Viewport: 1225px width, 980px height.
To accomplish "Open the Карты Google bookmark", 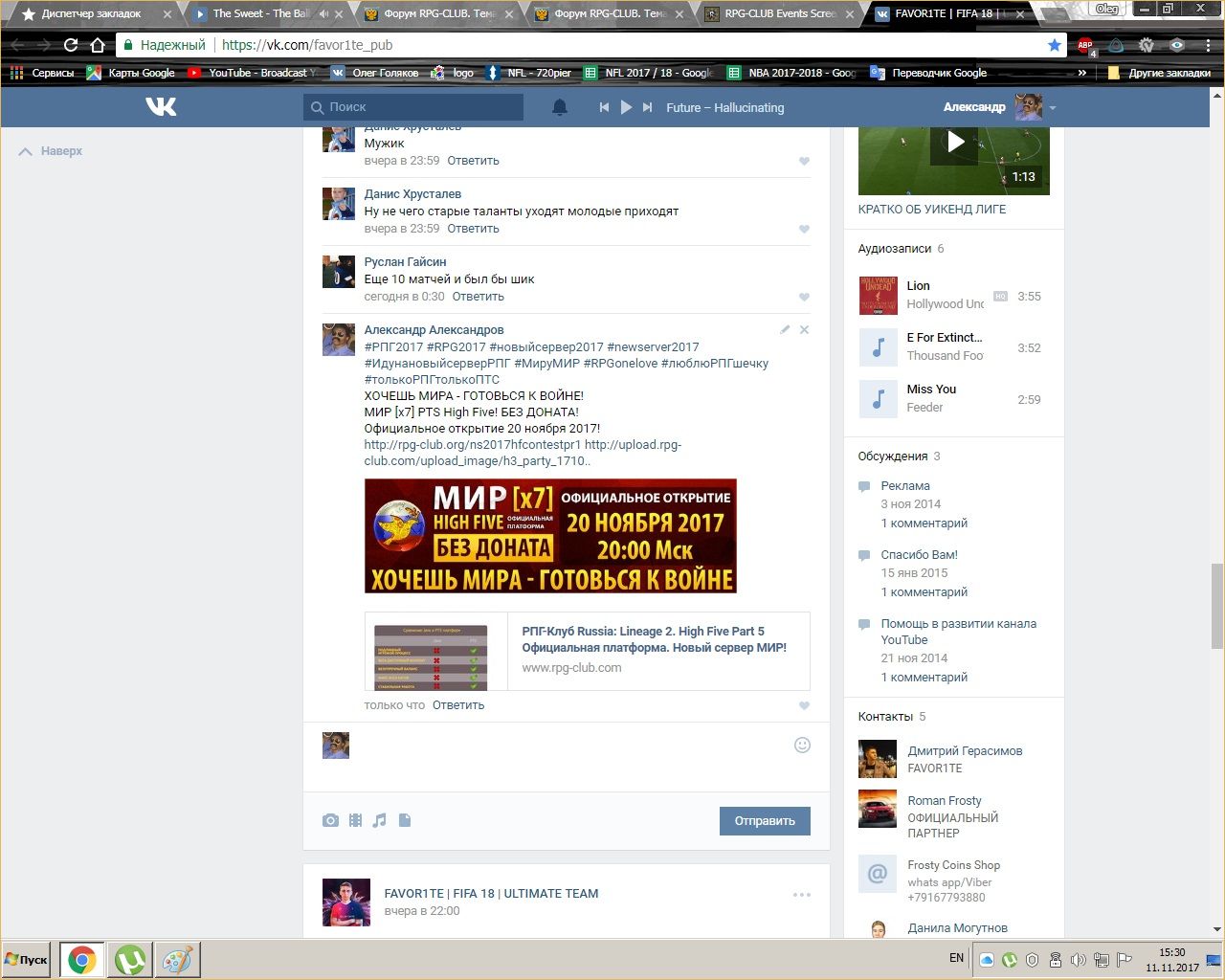I will tap(131, 73).
